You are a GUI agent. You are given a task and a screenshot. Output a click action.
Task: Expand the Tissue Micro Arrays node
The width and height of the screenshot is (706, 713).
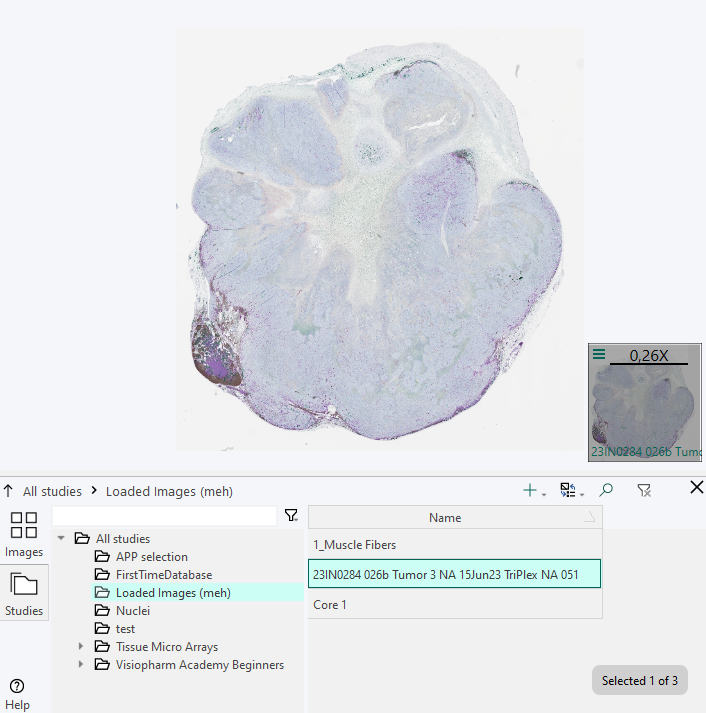80,646
